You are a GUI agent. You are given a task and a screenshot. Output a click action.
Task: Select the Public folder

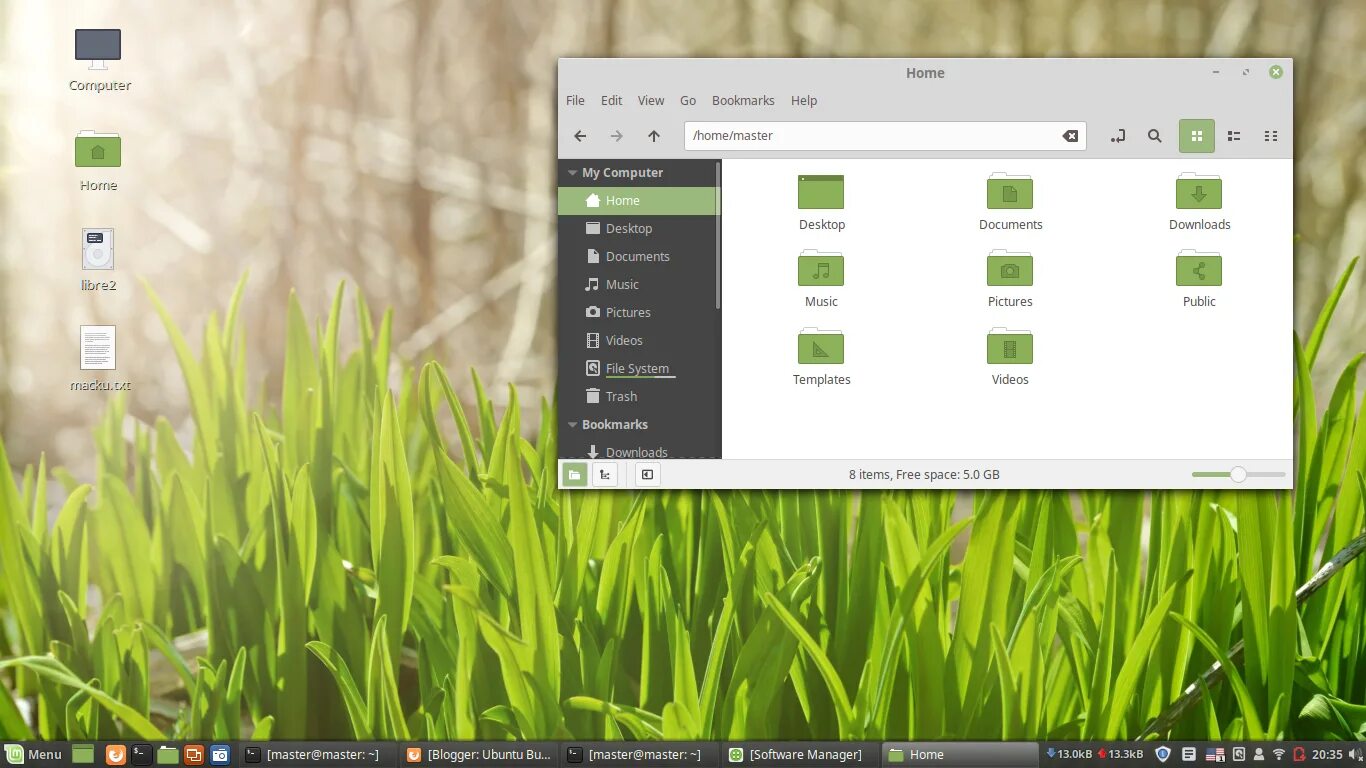(1199, 280)
